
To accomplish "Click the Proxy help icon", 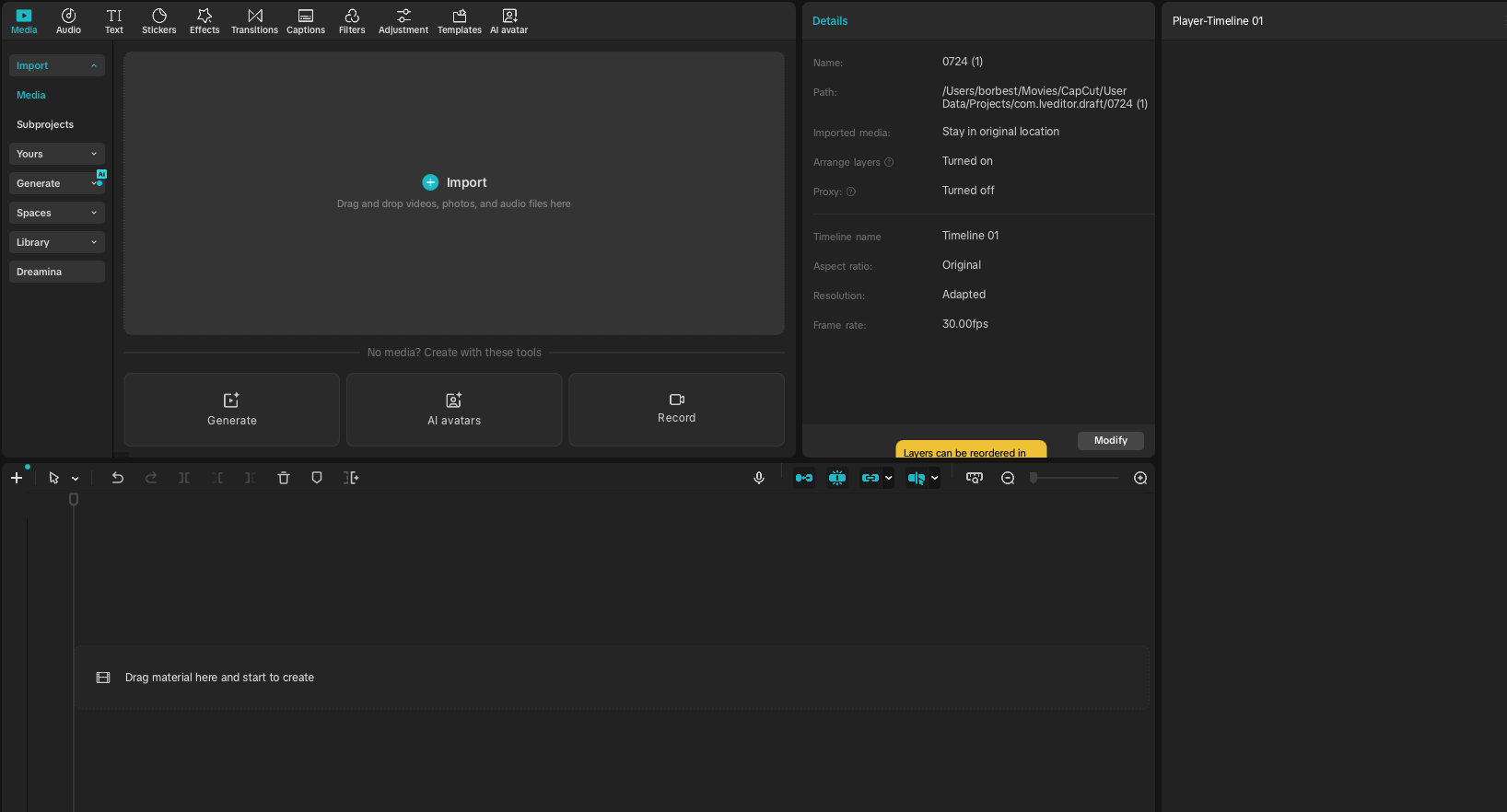I will tap(851, 191).
